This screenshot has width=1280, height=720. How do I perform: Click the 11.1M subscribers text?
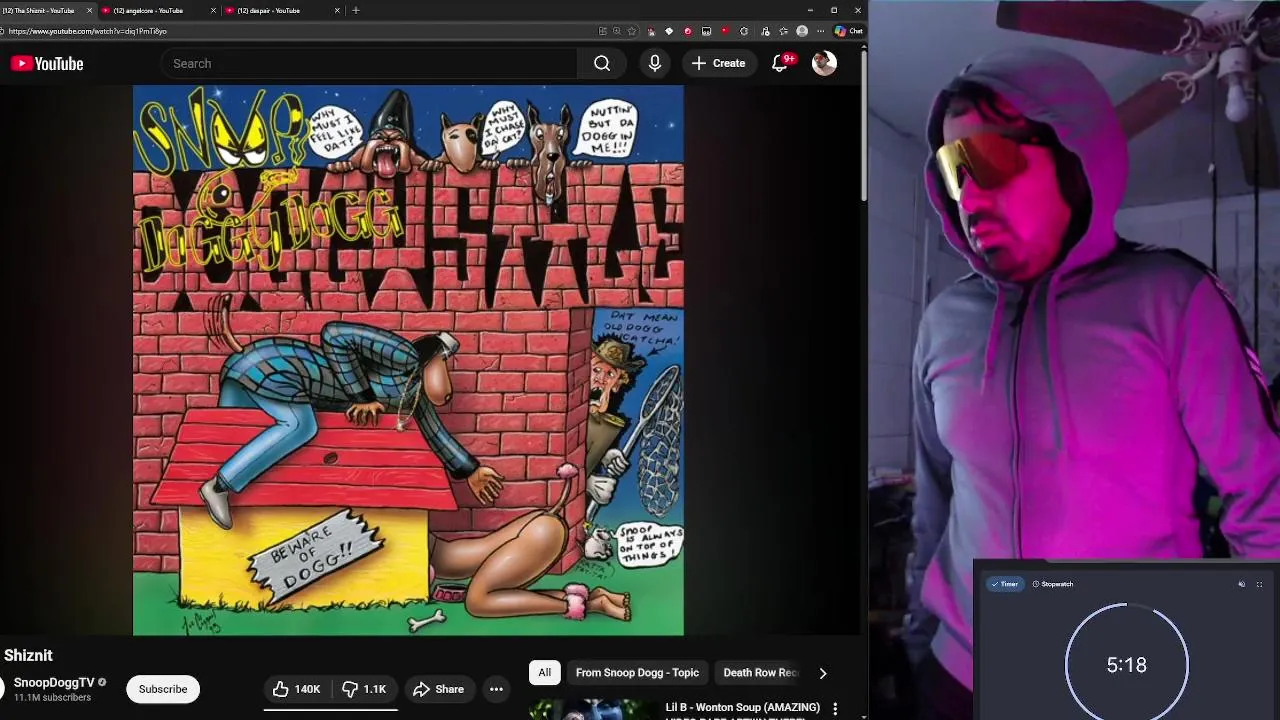tap(52, 698)
